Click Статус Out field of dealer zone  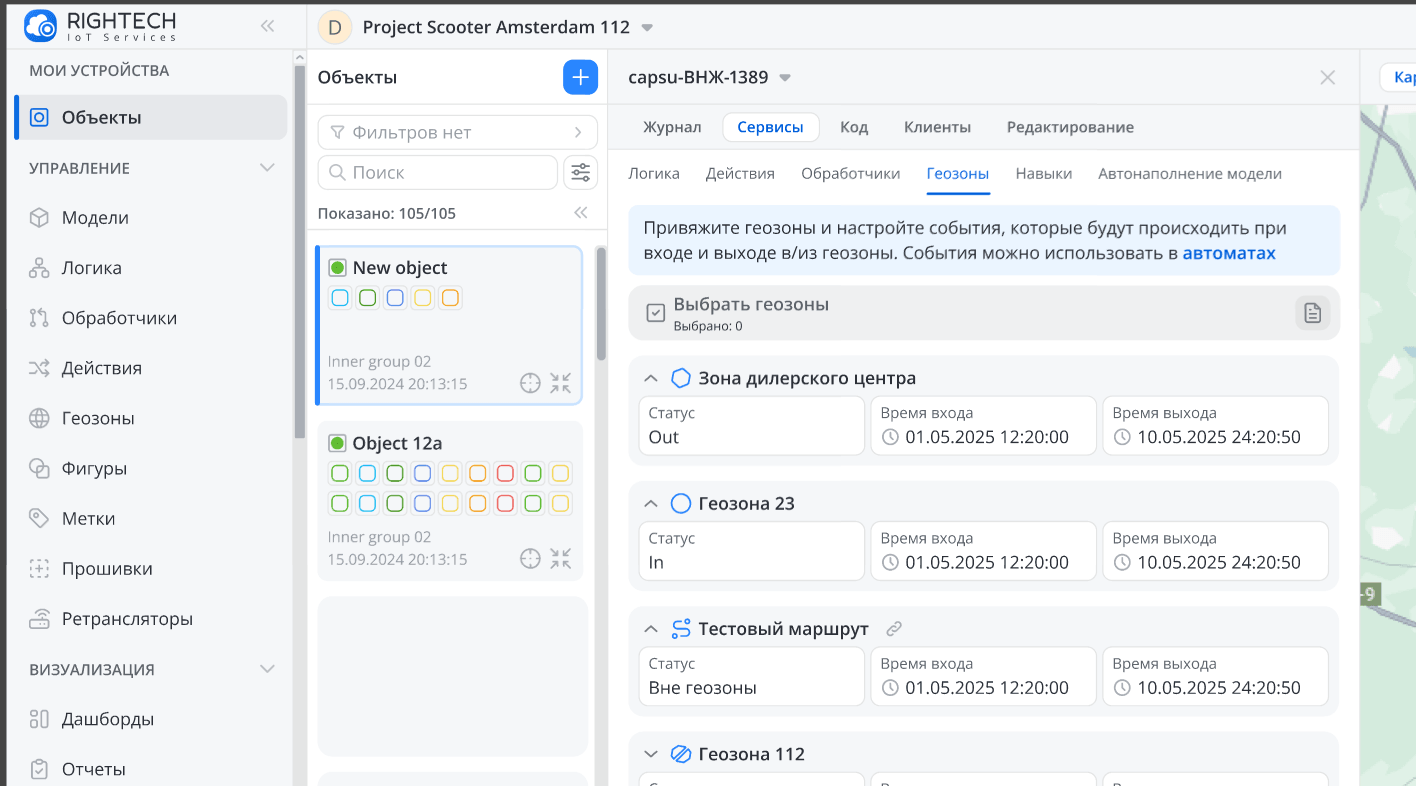pyautogui.click(x=752, y=425)
